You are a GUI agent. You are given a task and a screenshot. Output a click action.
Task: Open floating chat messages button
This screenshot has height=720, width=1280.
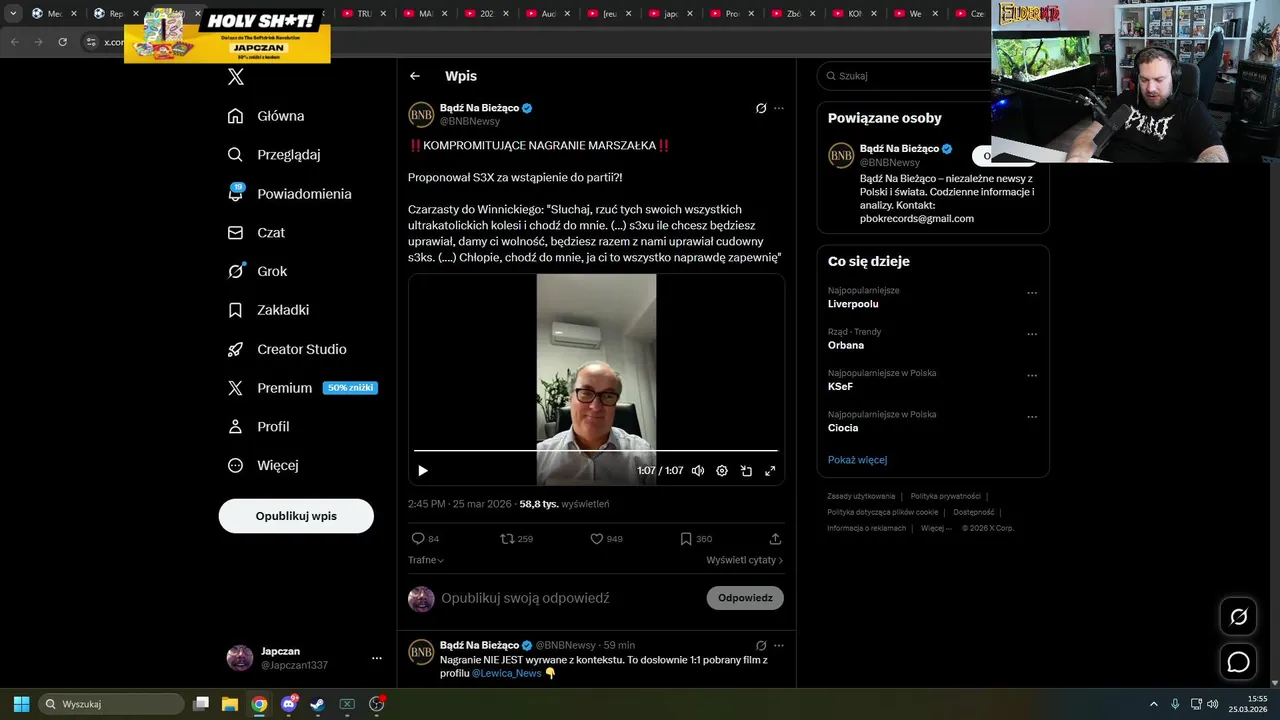1238,662
